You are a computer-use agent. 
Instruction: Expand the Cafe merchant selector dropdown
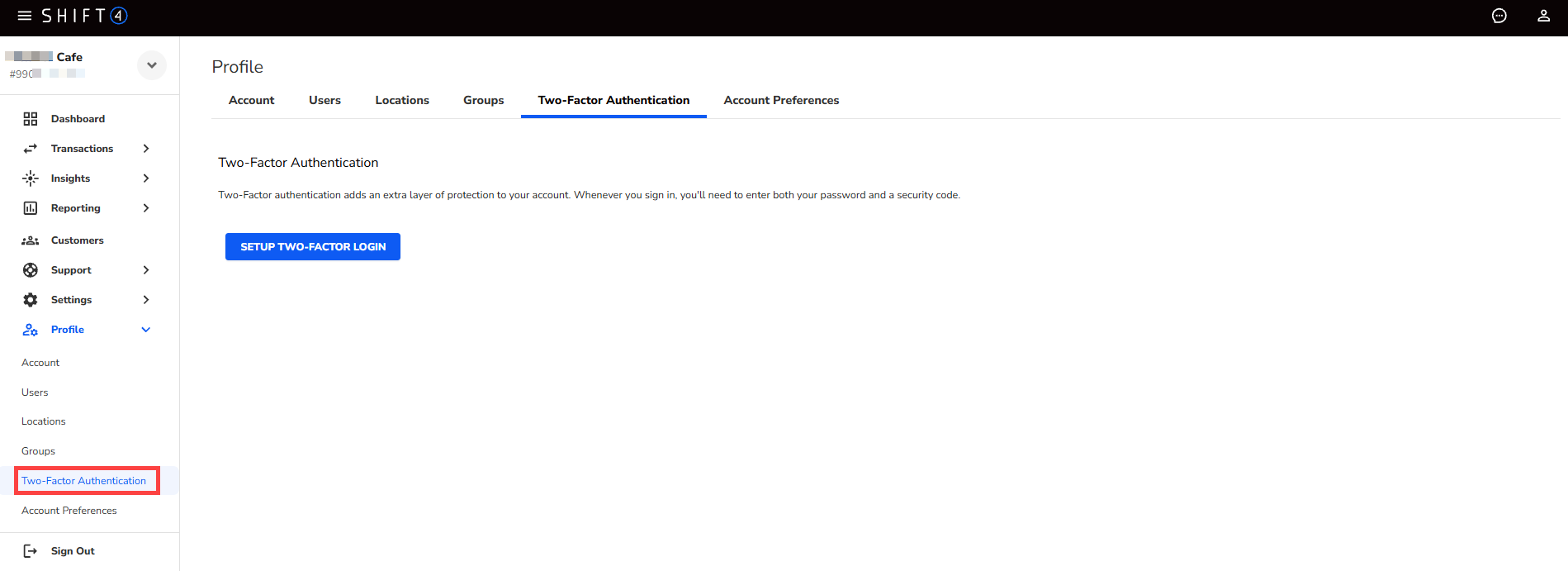tap(152, 65)
